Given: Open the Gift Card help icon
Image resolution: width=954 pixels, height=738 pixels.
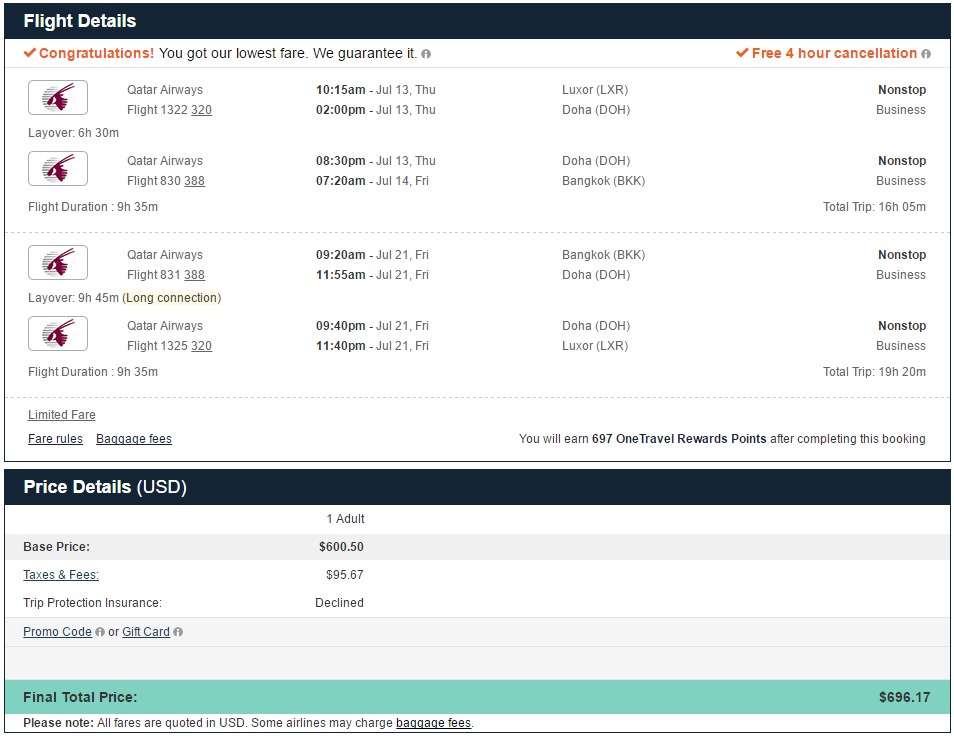Looking at the screenshot, I should point(178,632).
